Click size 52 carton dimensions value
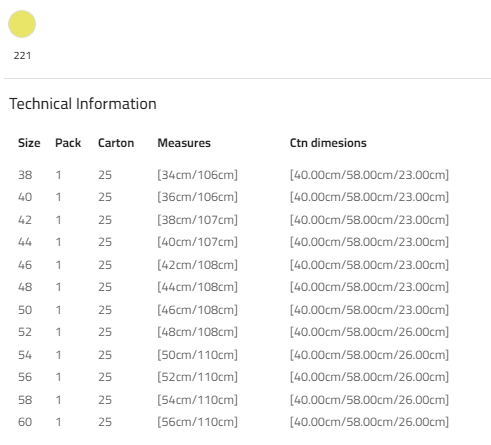This screenshot has width=491, height=445. tap(369, 332)
